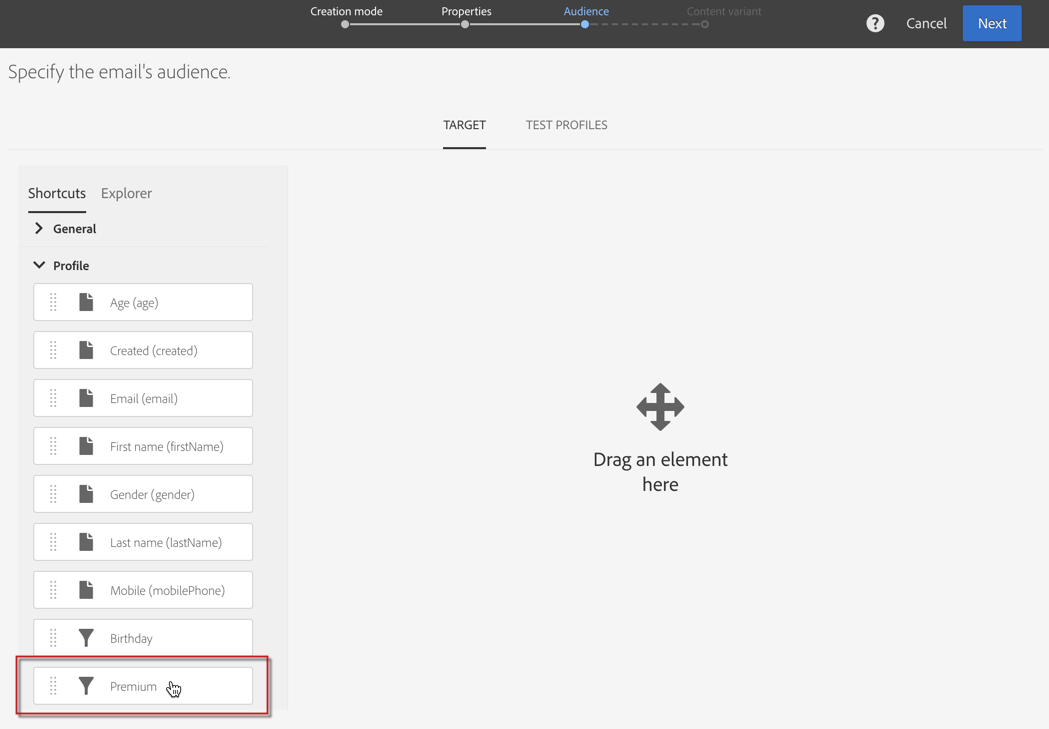1049x729 pixels.
Task: Click the Cancel button
Action: click(x=927, y=23)
